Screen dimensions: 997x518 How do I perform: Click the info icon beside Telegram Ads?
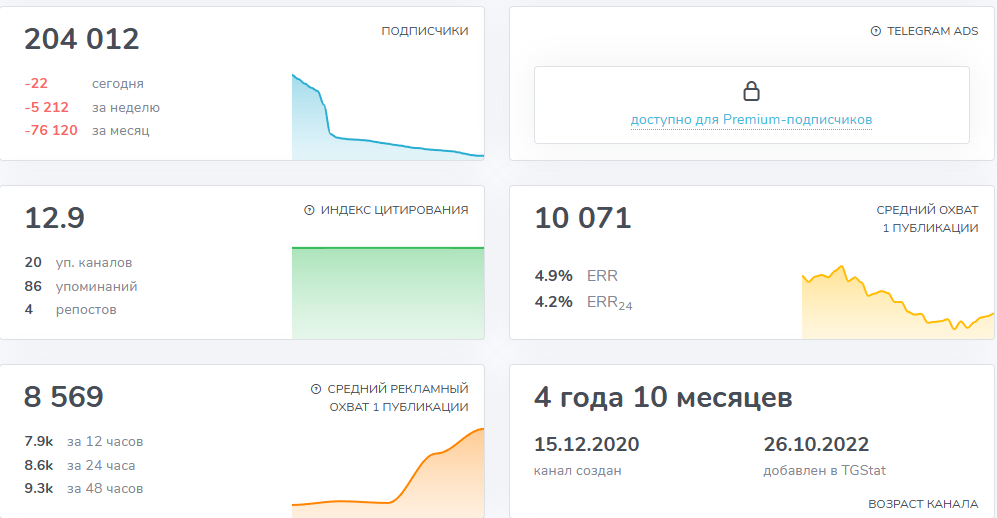pos(876,32)
